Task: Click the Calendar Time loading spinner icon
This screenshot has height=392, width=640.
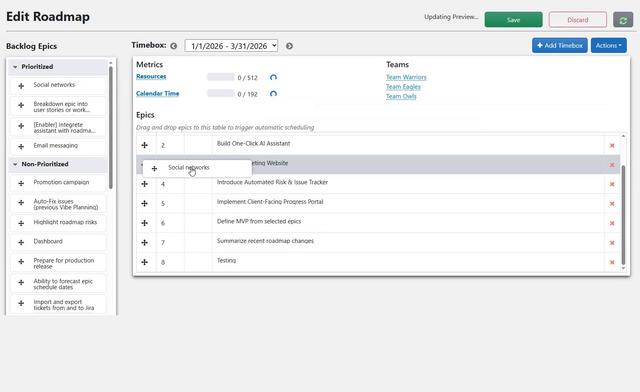Action: 273,94
